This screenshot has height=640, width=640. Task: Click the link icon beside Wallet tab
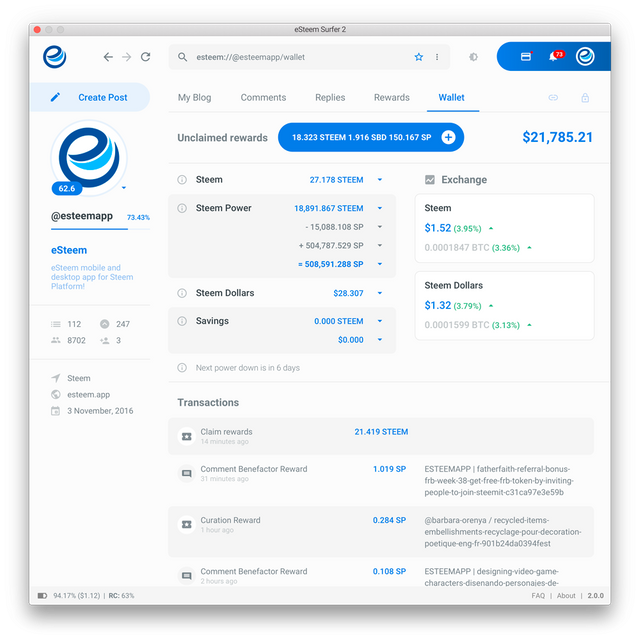click(x=553, y=98)
